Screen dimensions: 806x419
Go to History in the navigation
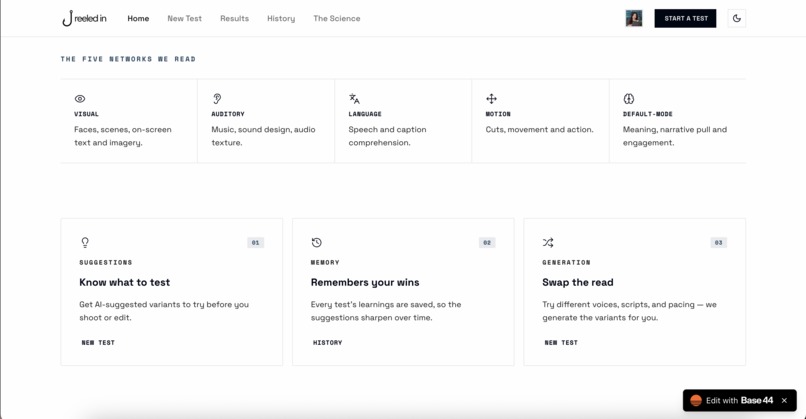point(281,19)
